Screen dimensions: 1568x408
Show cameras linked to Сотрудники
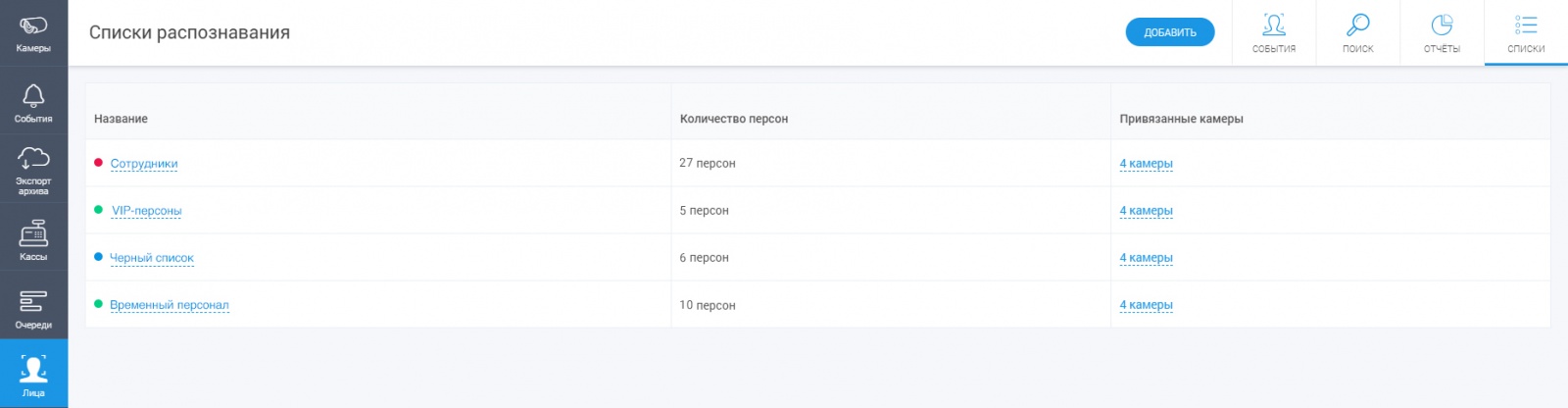click(1146, 164)
